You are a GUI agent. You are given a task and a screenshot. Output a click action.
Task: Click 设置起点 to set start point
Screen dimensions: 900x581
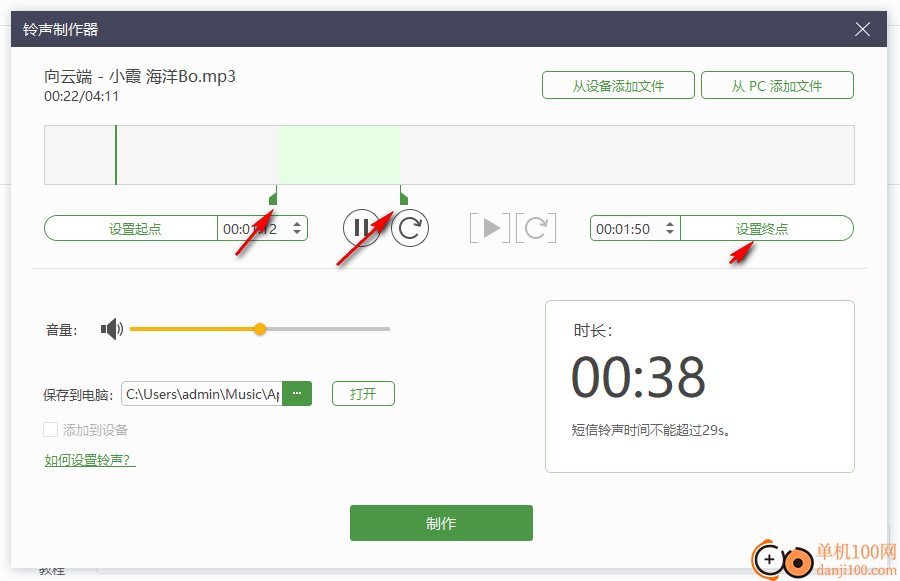click(x=131, y=228)
